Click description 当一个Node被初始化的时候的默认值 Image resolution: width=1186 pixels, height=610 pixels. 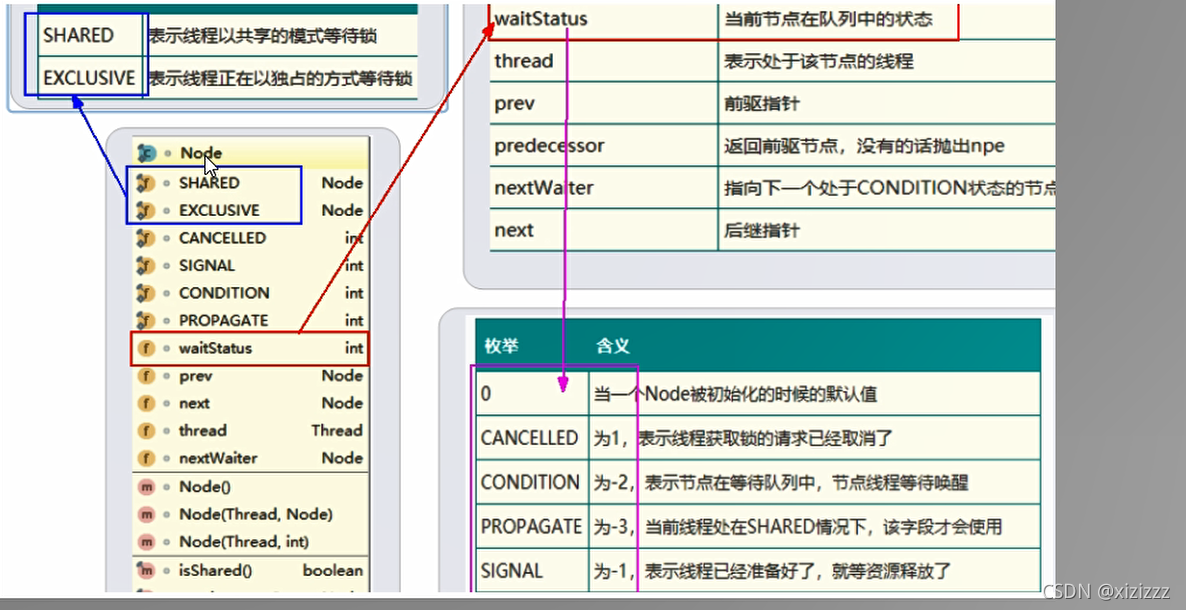click(x=735, y=395)
